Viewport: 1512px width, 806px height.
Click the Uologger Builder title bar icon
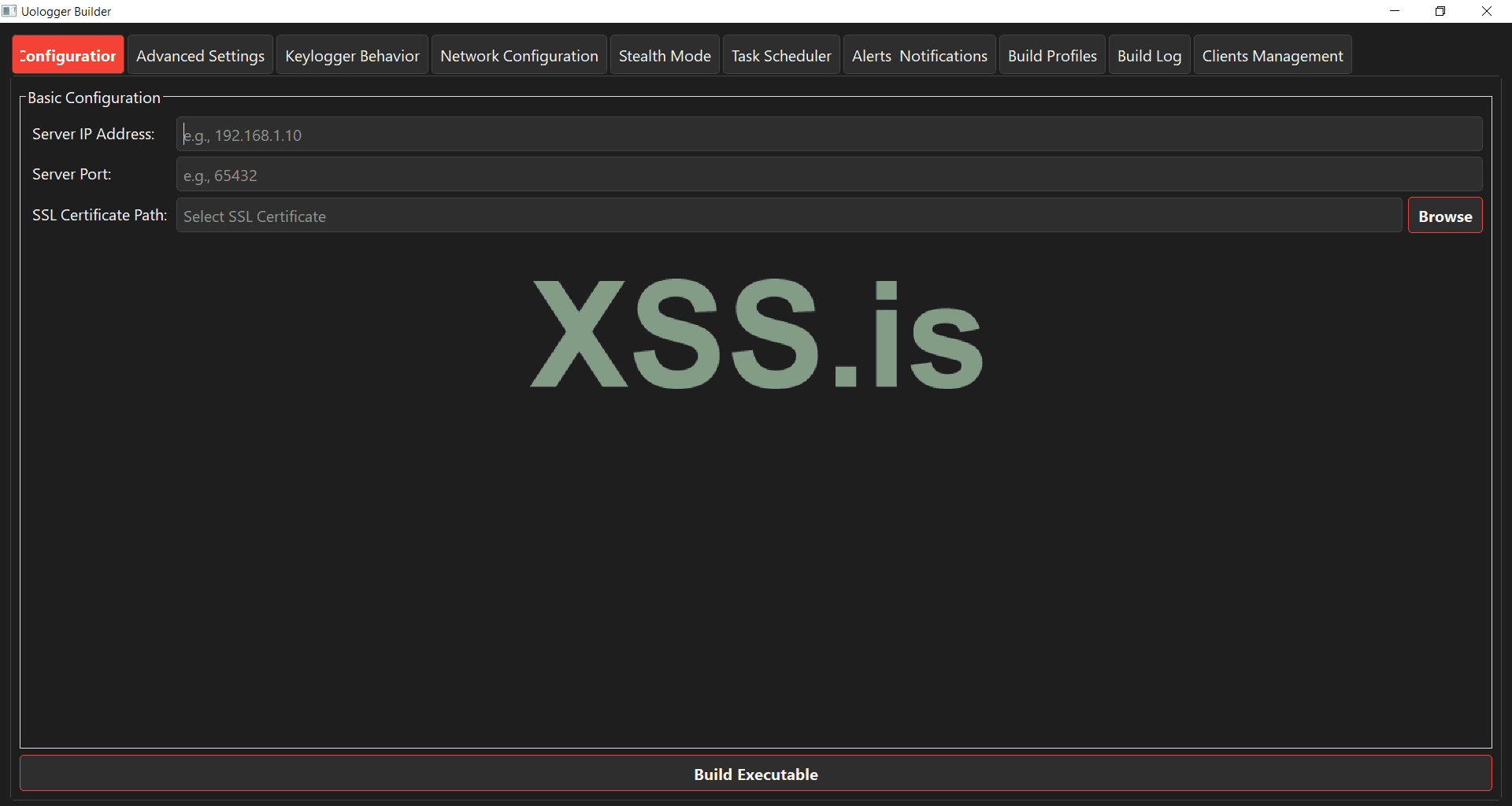click(x=9, y=11)
